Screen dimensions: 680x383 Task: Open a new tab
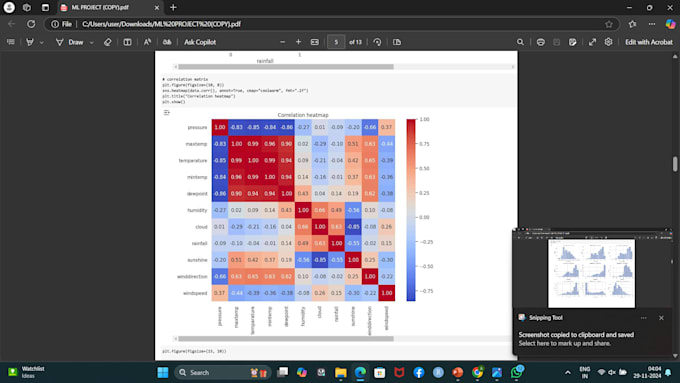click(x=173, y=7)
